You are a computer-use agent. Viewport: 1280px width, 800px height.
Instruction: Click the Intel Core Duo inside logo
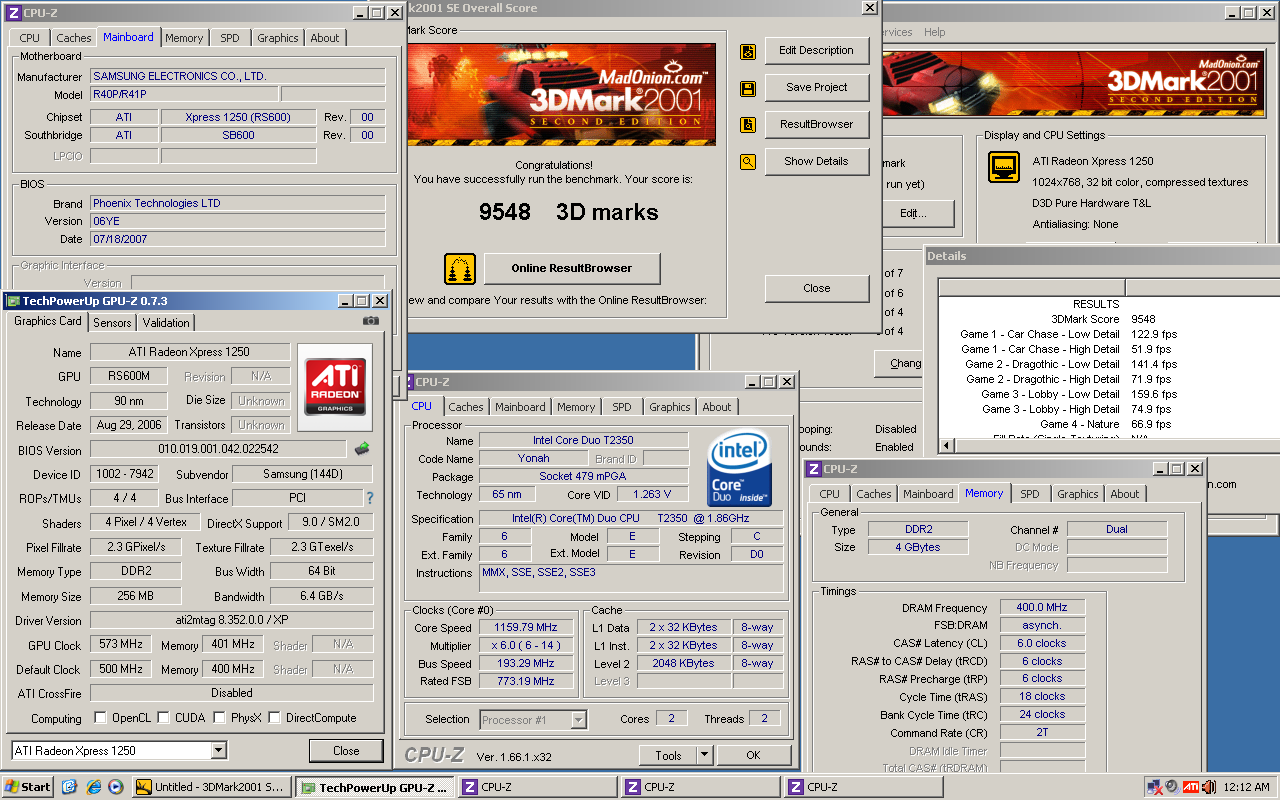[x=739, y=470]
